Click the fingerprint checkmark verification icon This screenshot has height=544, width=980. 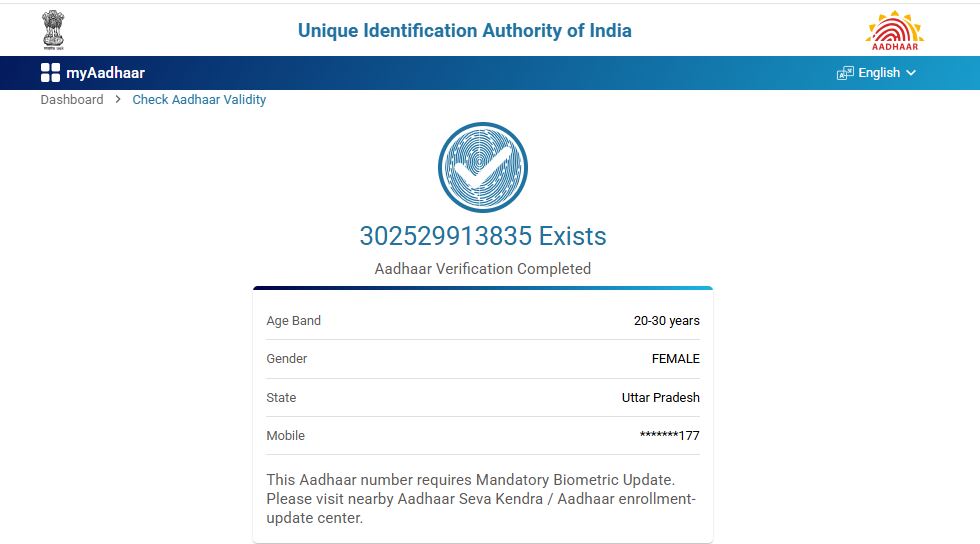(482, 167)
